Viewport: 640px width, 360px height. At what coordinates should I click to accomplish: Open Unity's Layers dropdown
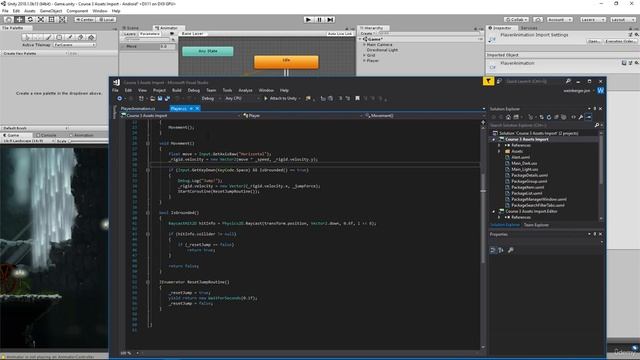tap(593, 19)
